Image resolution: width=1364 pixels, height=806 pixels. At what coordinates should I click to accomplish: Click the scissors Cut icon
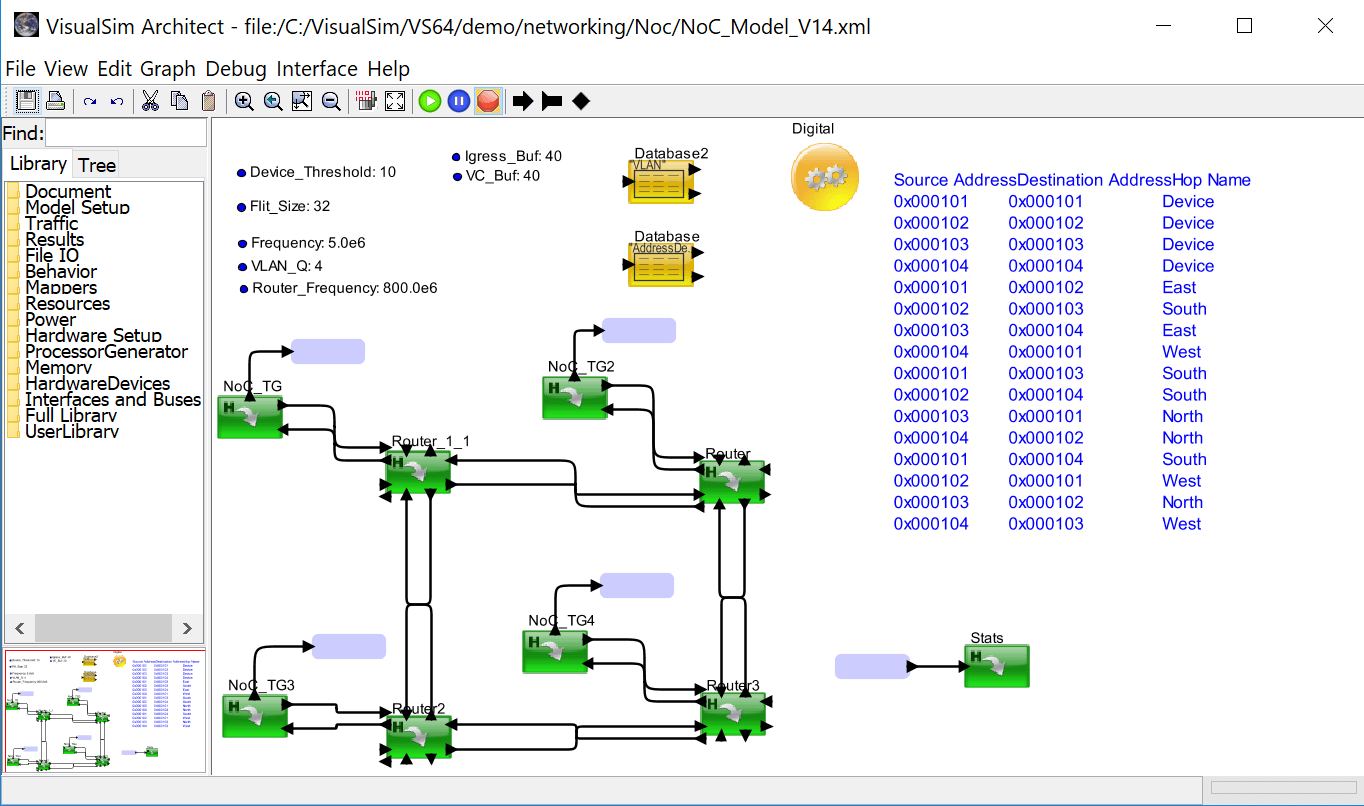pyautogui.click(x=150, y=100)
